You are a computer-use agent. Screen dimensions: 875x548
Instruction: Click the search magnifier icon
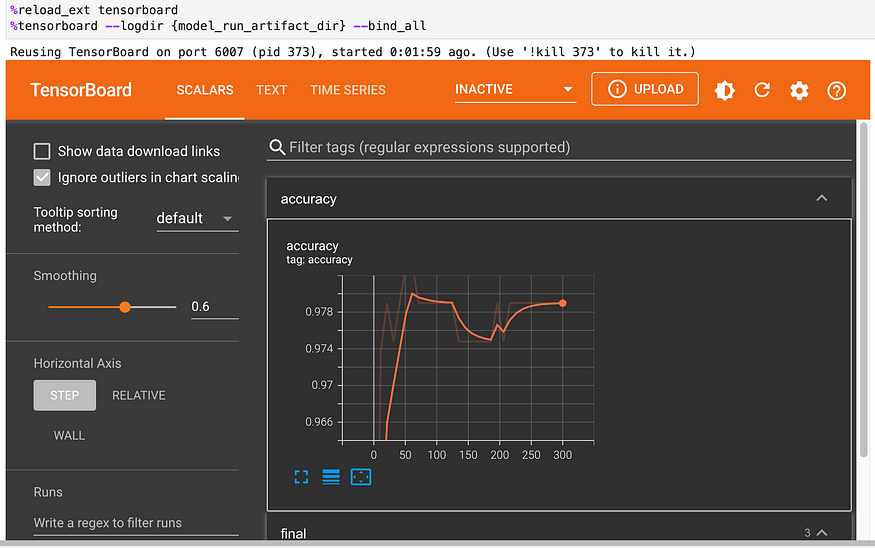(x=277, y=147)
